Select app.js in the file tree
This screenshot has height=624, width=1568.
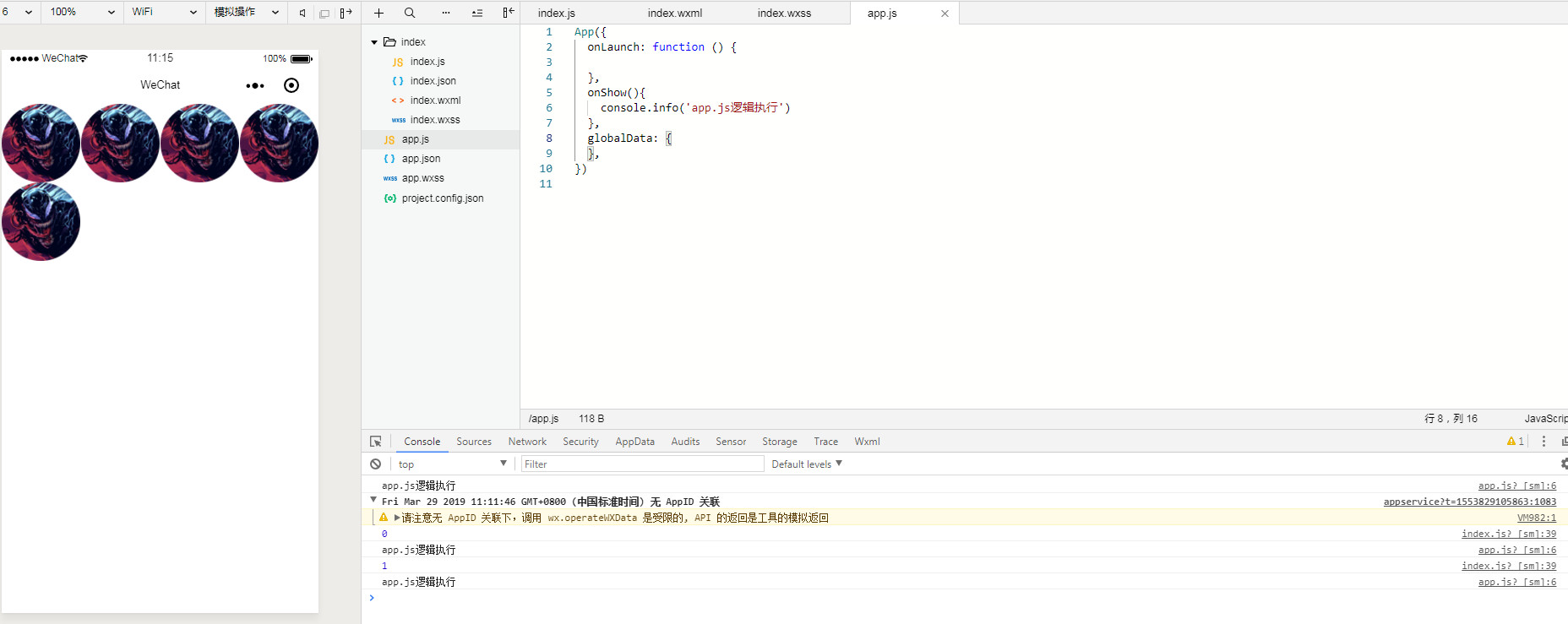point(441,139)
